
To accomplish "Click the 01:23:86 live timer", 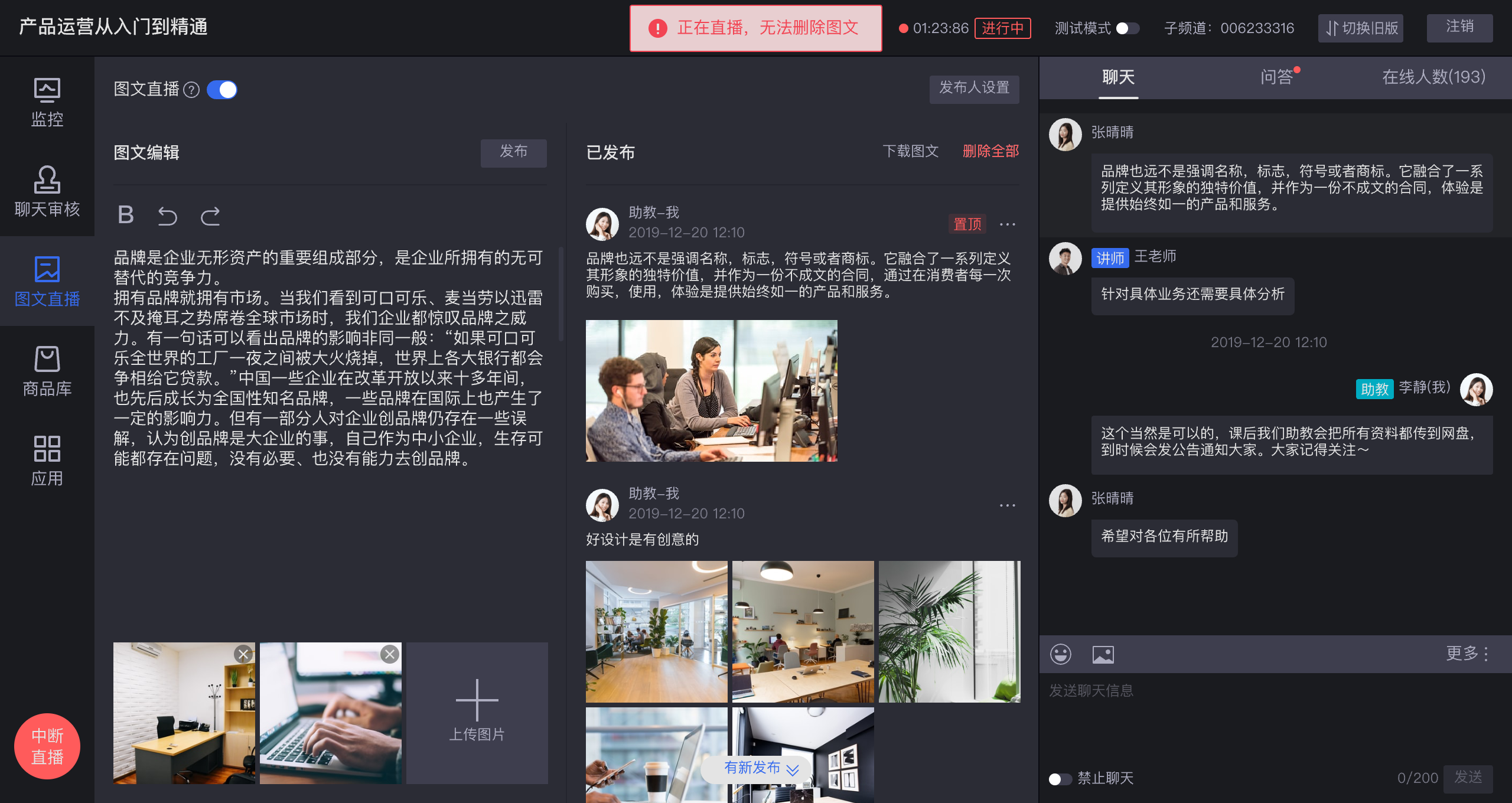I will pos(940,28).
